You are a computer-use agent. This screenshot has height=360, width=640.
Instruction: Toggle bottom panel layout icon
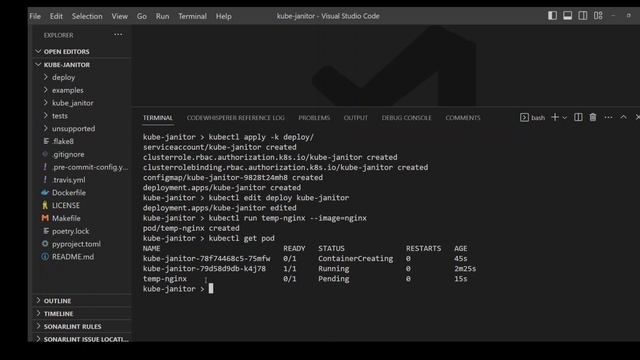[567, 16]
